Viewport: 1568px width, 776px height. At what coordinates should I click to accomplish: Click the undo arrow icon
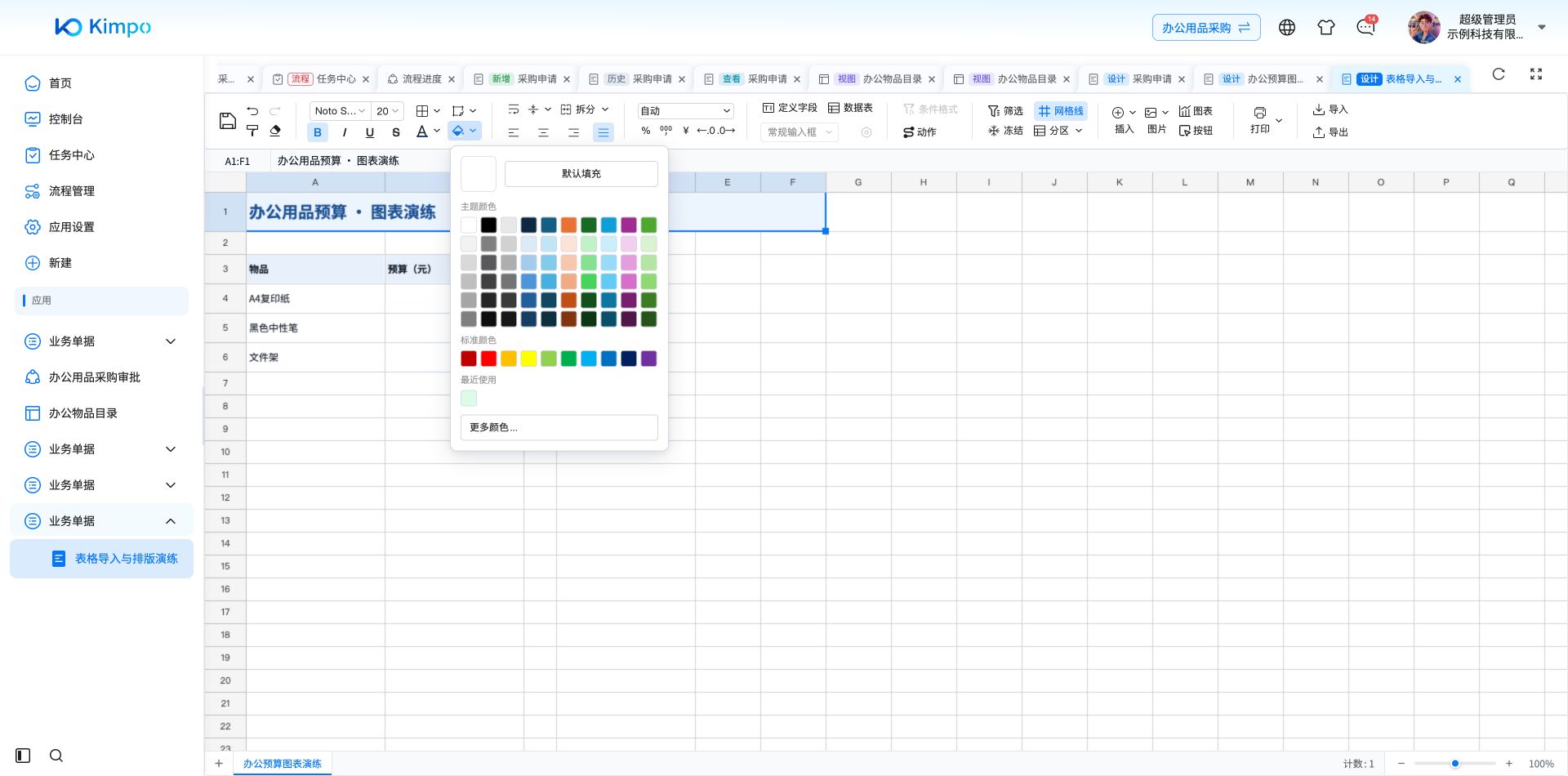coord(252,111)
